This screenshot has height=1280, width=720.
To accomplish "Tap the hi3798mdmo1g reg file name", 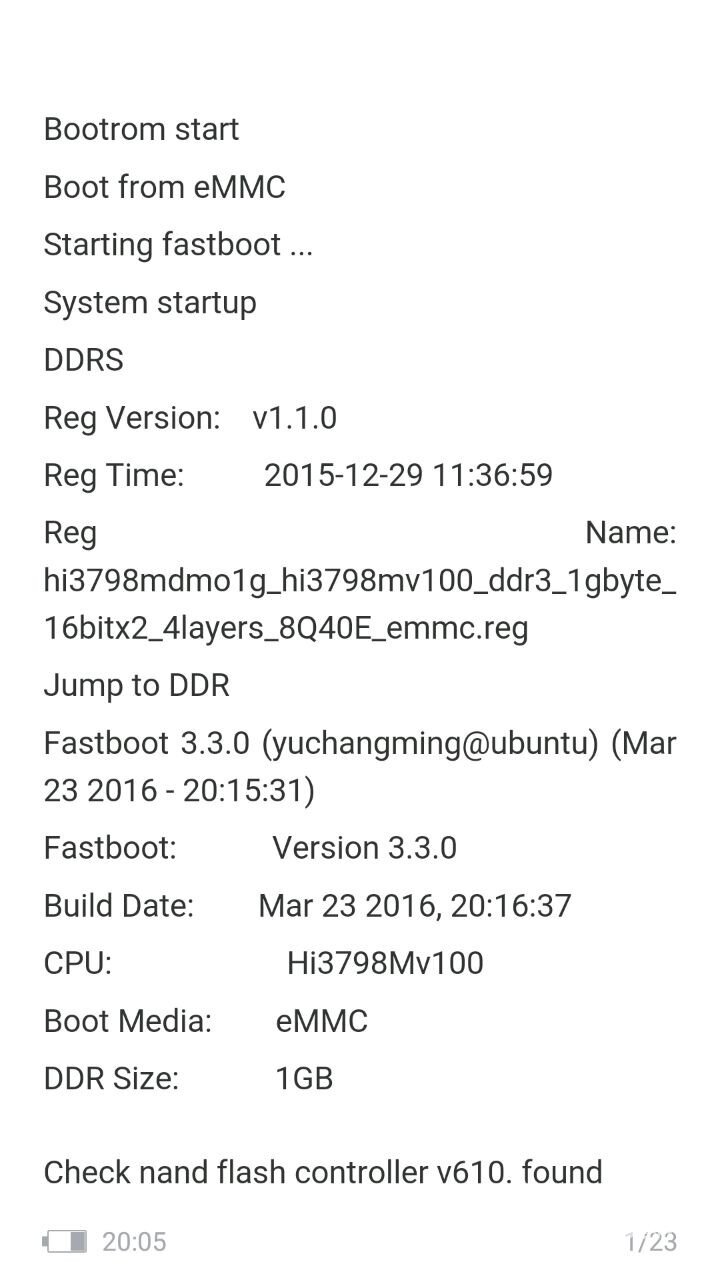I will click(x=360, y=581).
